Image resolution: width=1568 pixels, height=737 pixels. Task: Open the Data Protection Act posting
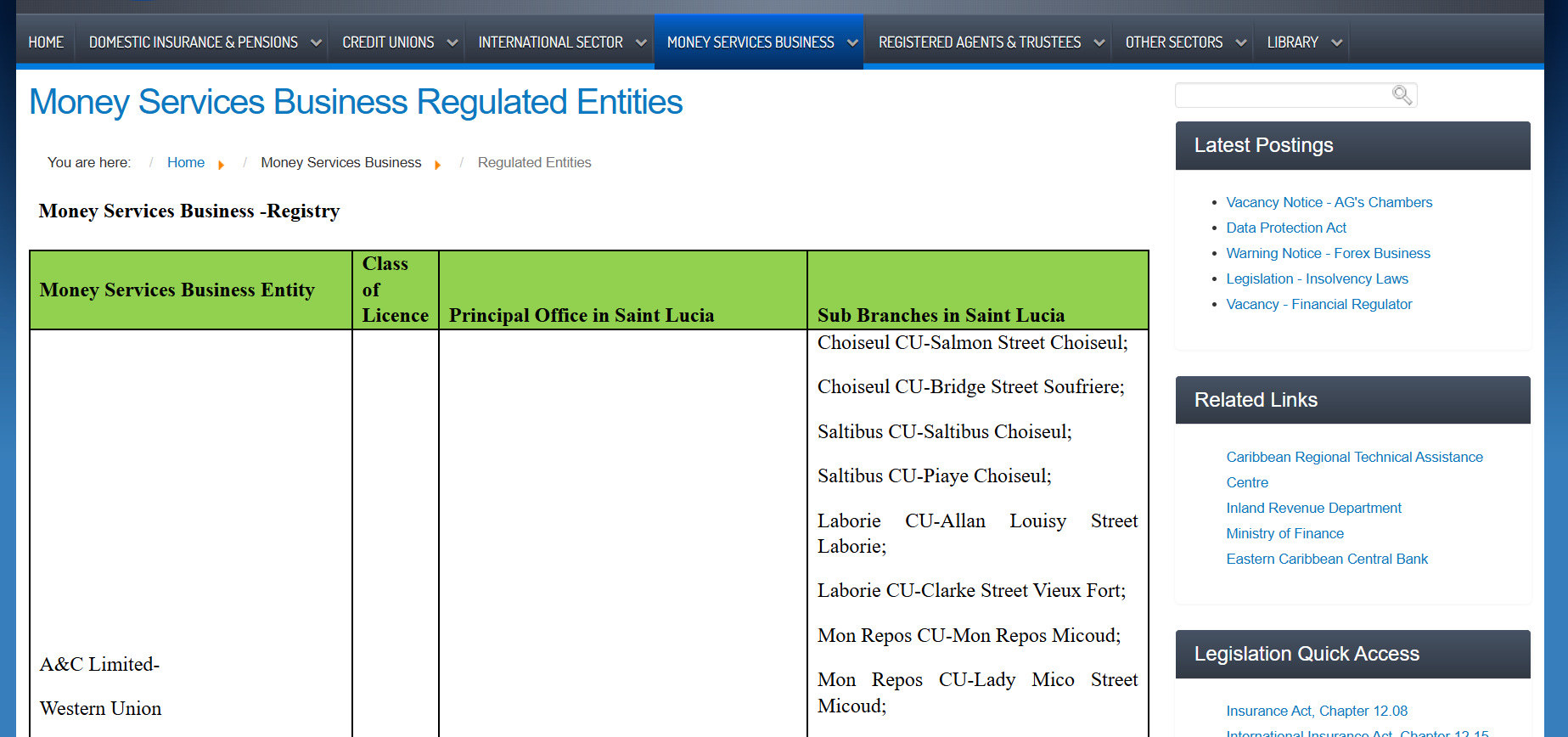1286,228
